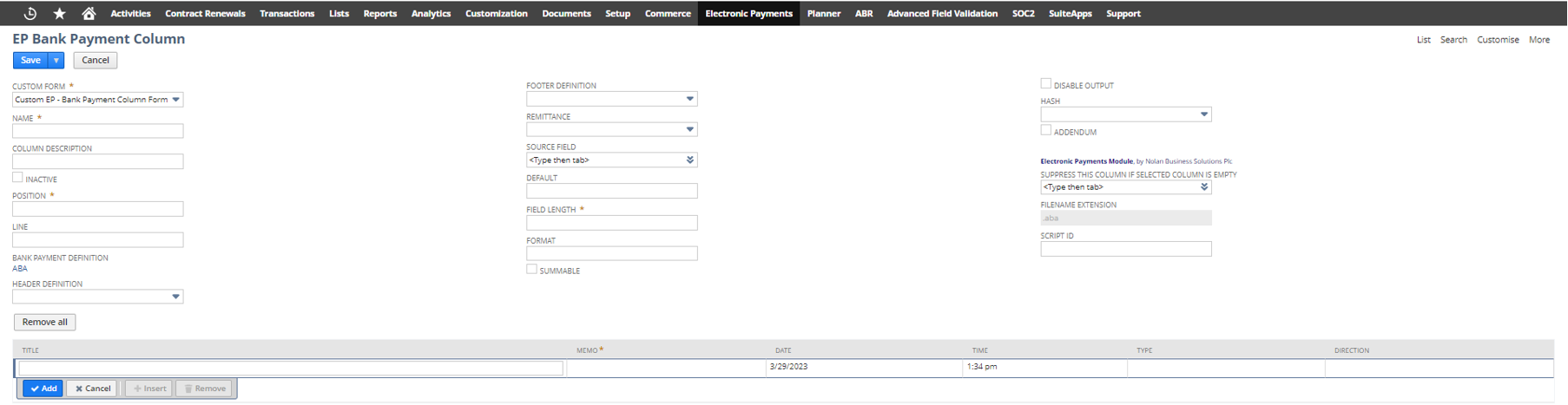Open the Save button dropdown arrow

(56, 61)
